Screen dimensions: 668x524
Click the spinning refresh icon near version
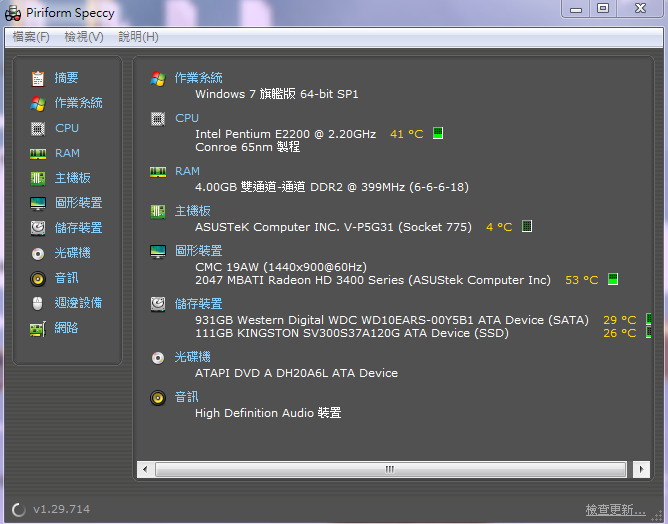(x=18, y=510)
